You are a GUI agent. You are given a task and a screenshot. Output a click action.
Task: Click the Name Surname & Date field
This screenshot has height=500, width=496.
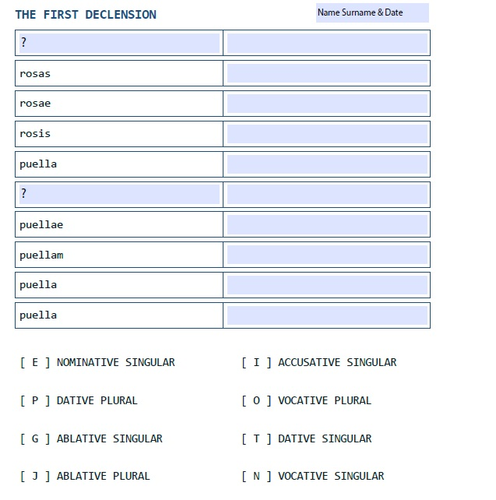click(x=372, y=13)
